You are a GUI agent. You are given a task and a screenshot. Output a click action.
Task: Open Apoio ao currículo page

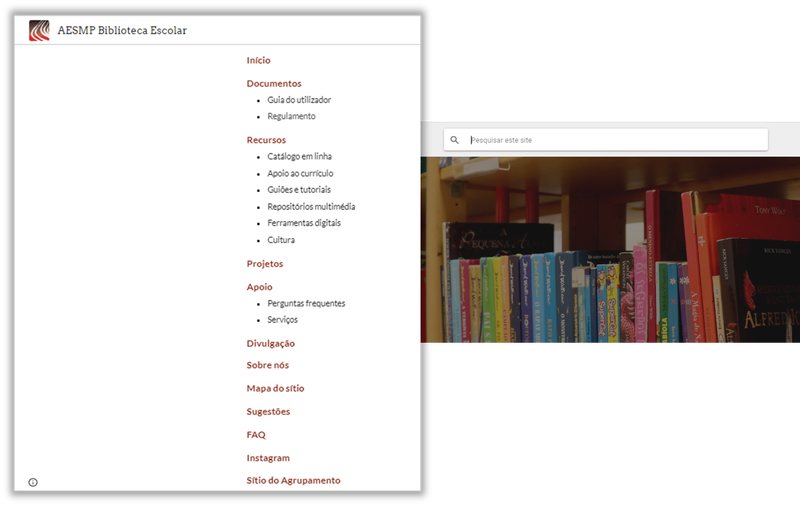coord(299,173)
